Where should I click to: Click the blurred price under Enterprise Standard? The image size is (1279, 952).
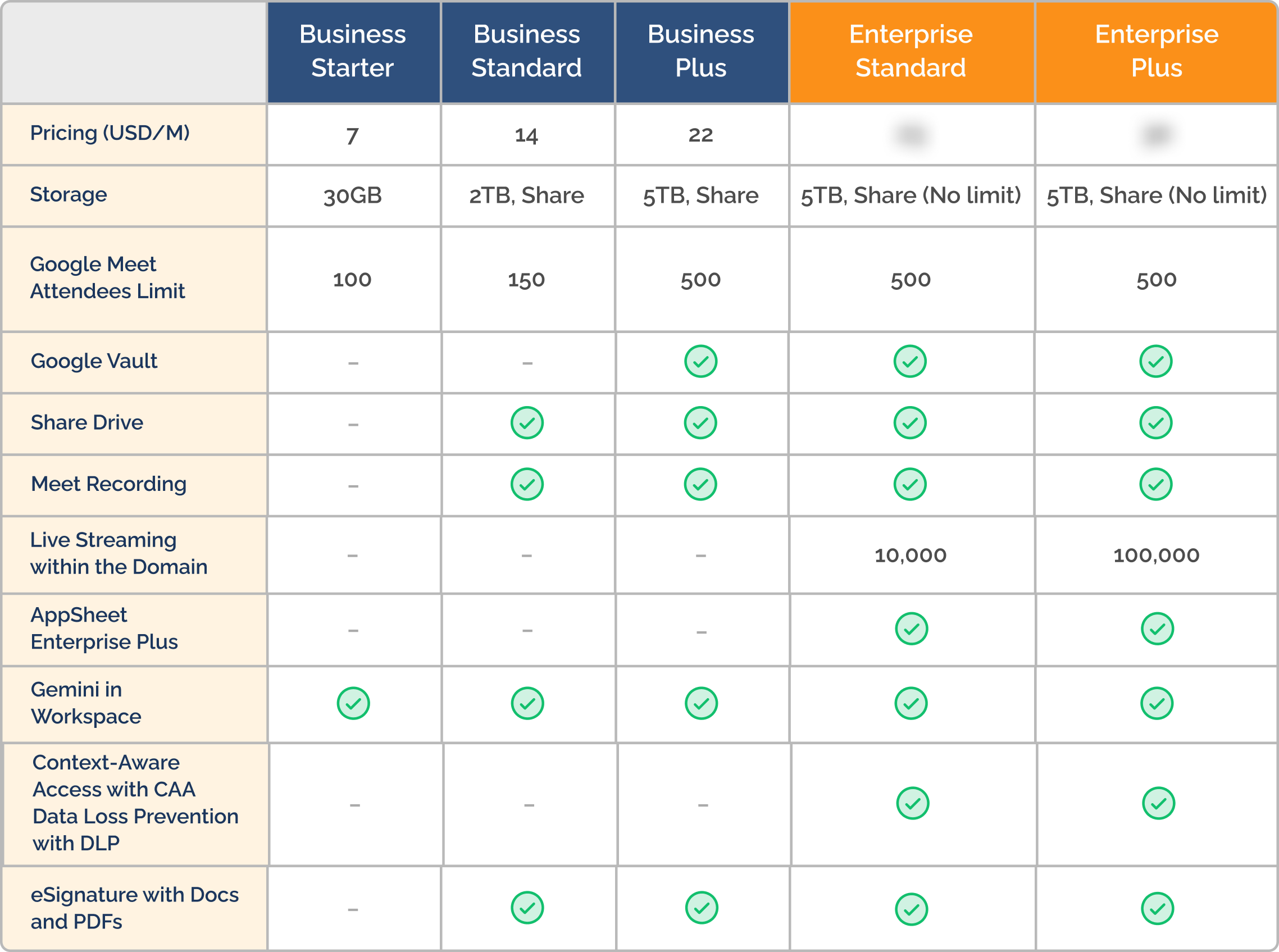coord(911,135)
